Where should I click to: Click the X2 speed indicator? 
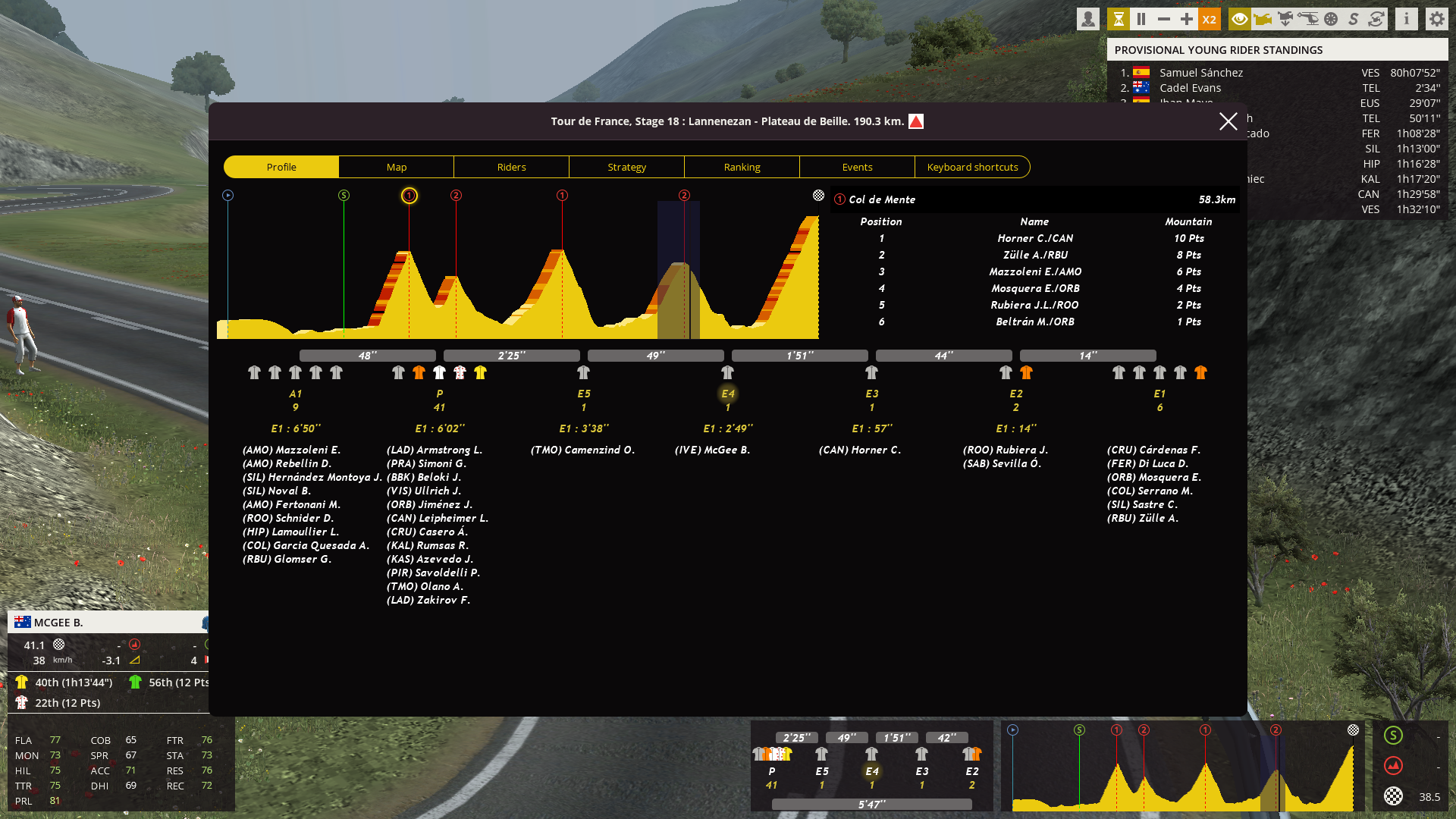(1210, 19)
